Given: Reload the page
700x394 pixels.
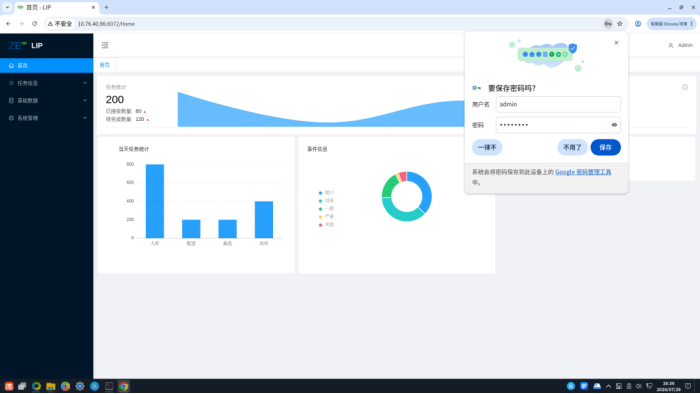Looking at the screenshot, I should click(x=34, y=24).
